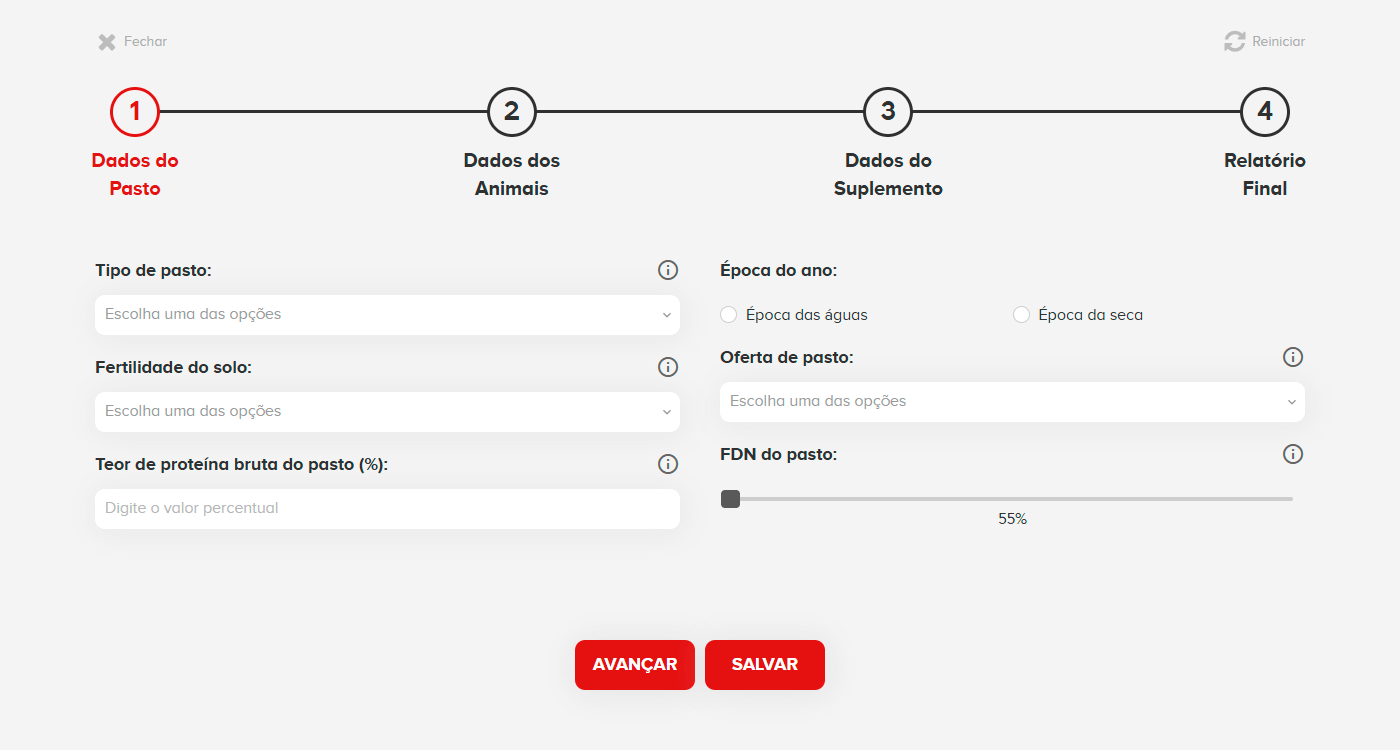Click the FDN do pasto slider handle
The height and width of the screenshot is (750, 1400).
tap(731, 499)
